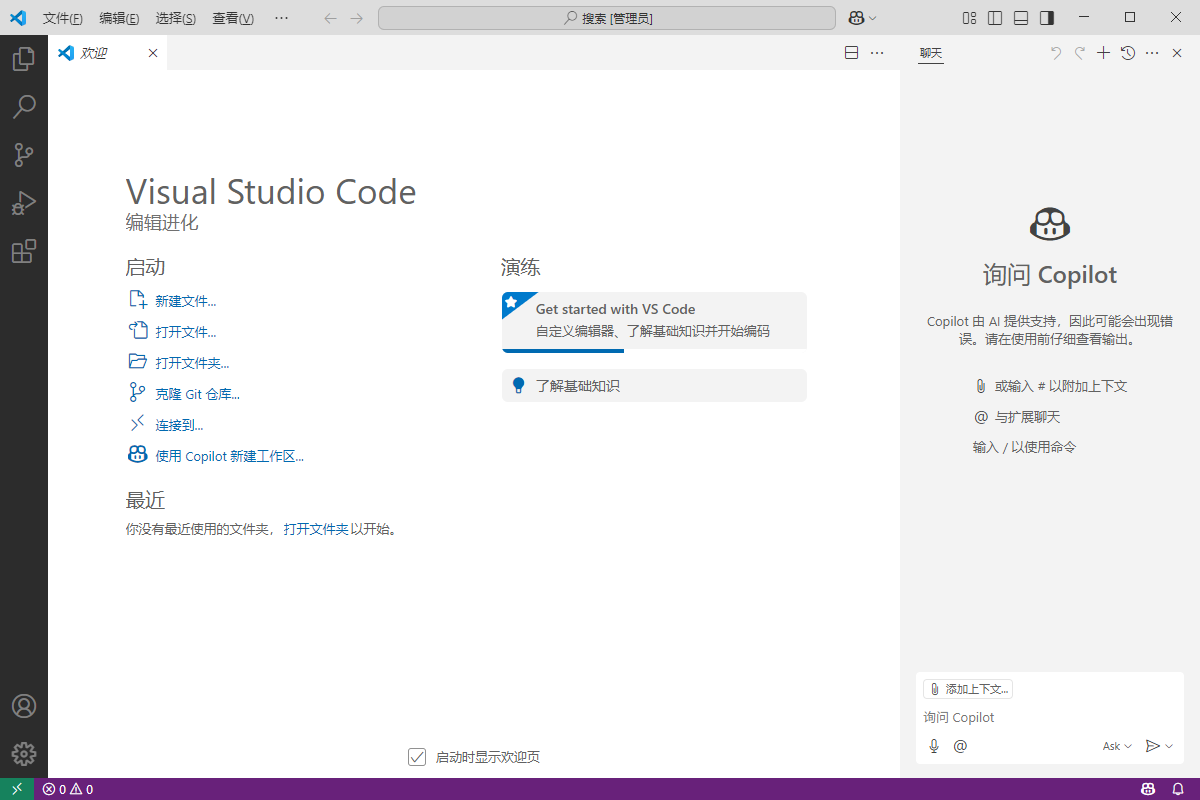The width and height of the screenshot is (1200, 800).
Task: Click the @ mention icon in chat input
Action: point(960,746)
